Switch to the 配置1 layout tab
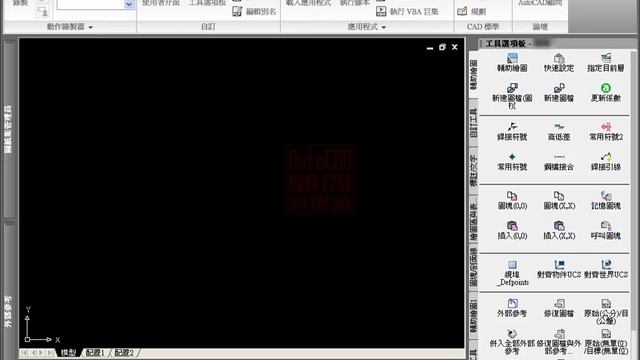Screen dimensions: 640x360 [95, 352]
